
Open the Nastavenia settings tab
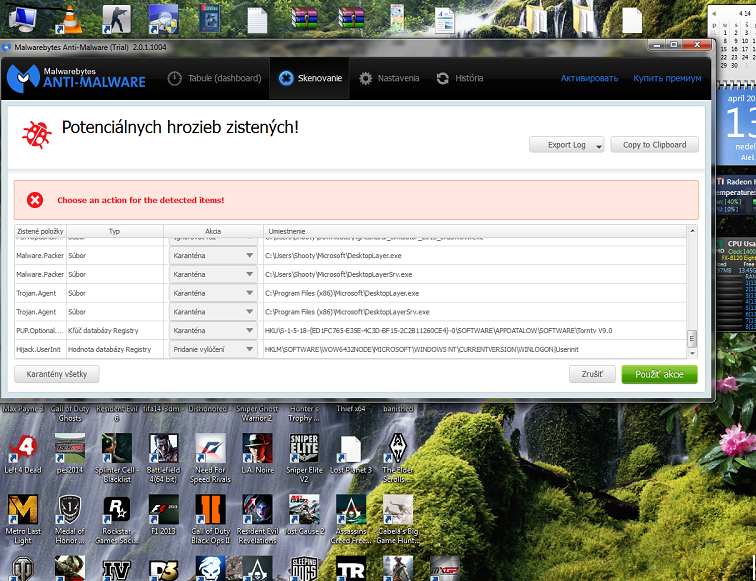click(x=389, y=78)
